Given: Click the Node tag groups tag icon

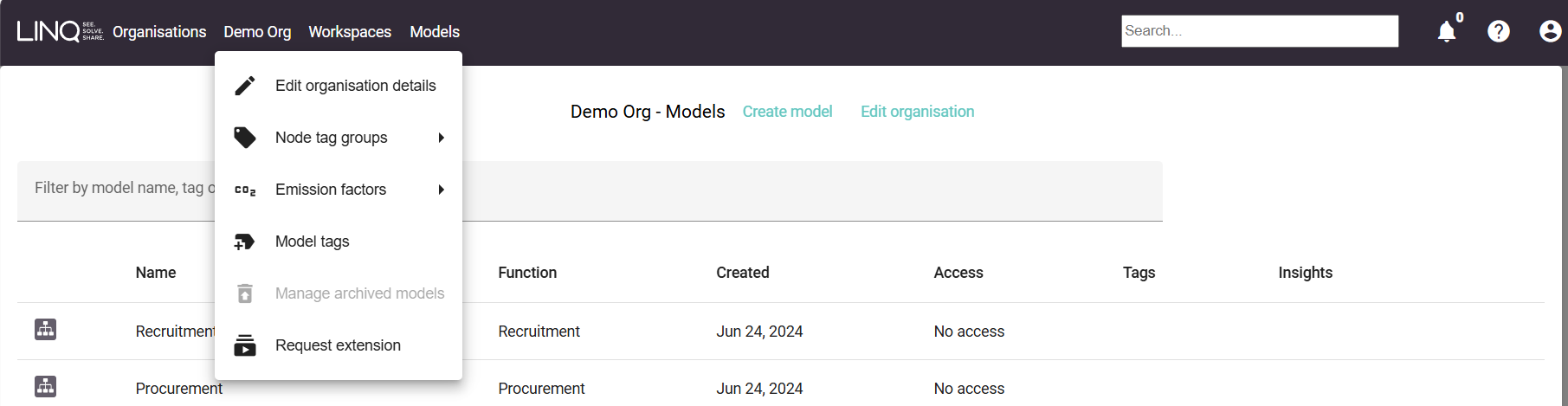Looking at the screenshot, I should click(245, 138).
